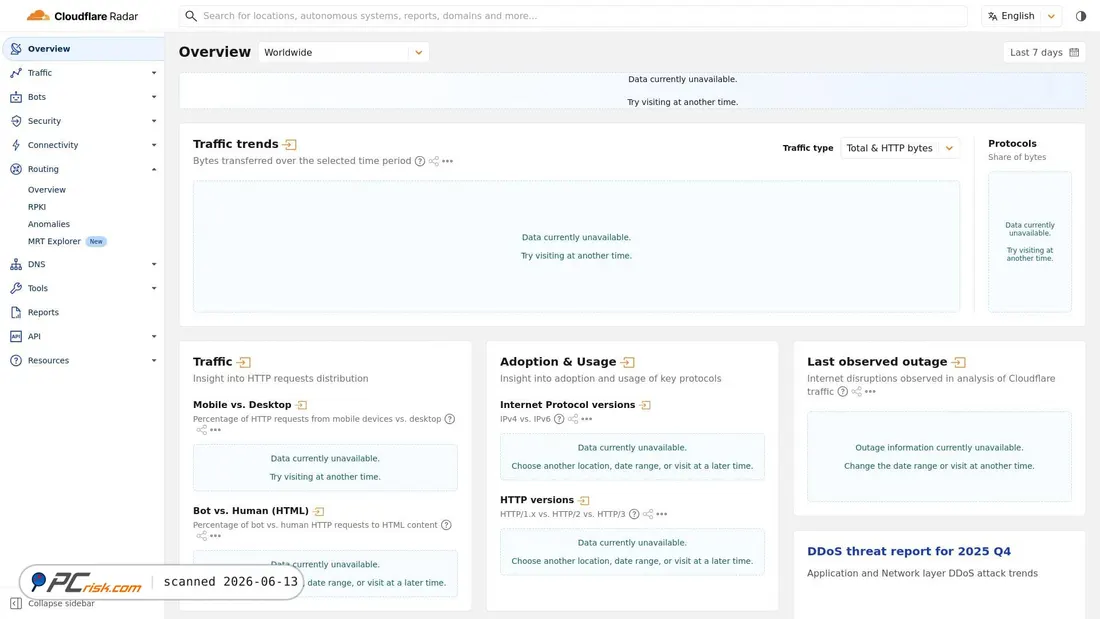Expand the Bots sidebar menu
The width and height of the screenshot is (1100, 619).
click(x=154, y=97)
